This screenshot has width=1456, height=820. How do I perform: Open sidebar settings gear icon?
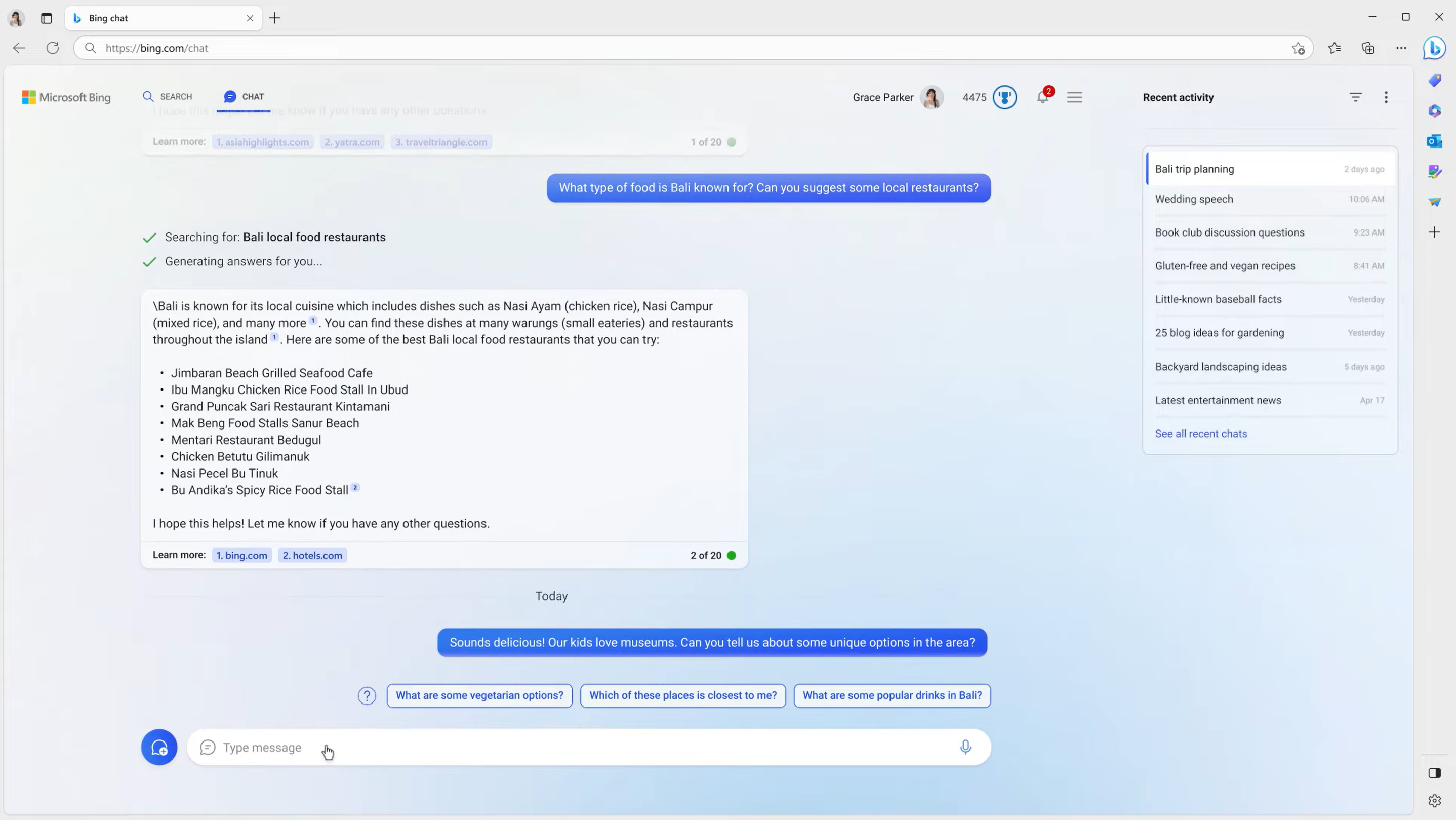tap(1435, 800)
